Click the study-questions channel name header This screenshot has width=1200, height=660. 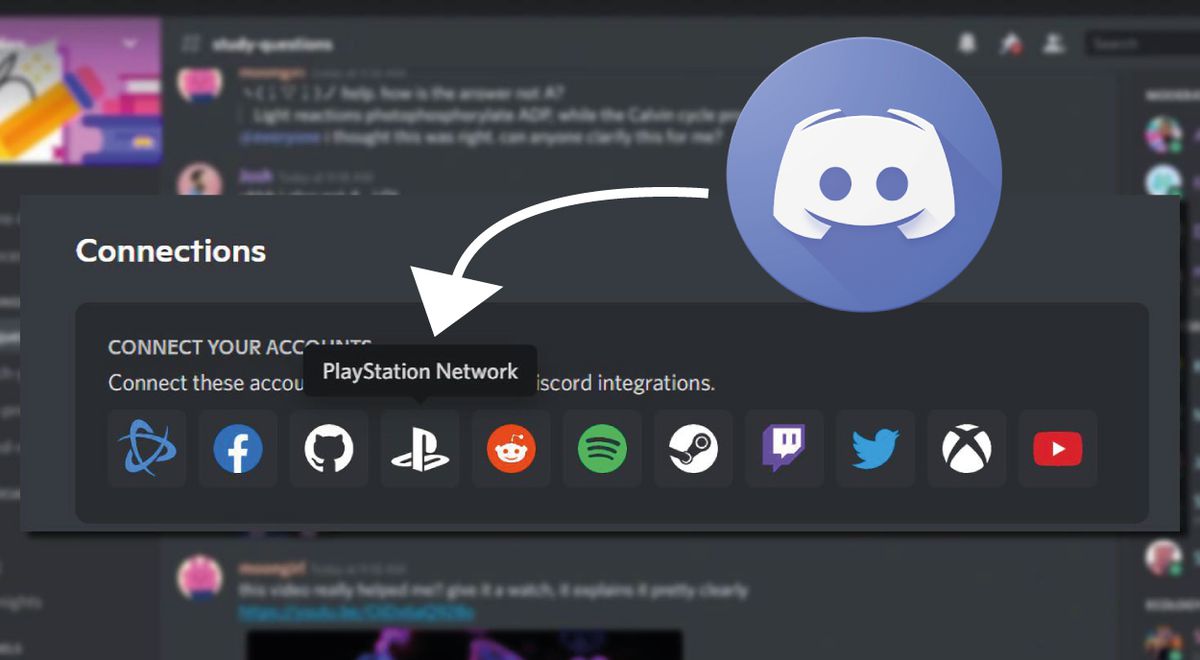[271, 44]
